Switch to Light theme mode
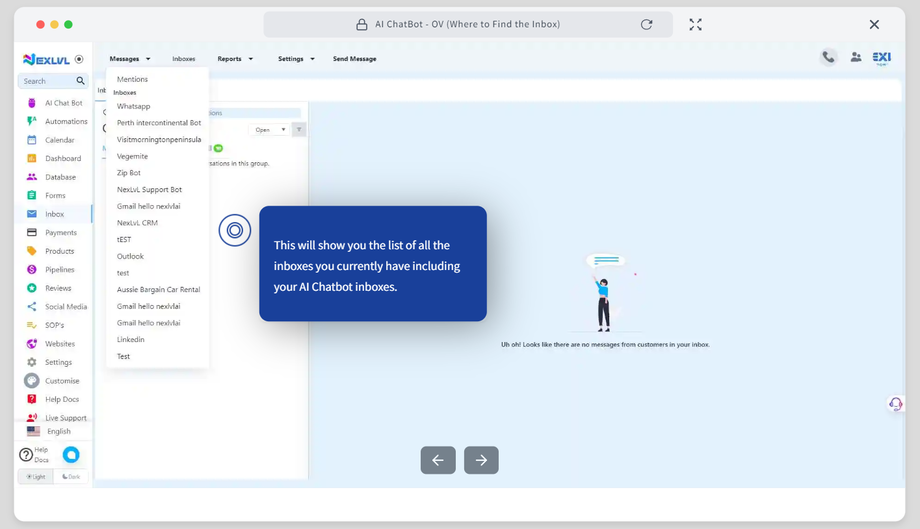The width and height of the screenshot is (920, 529). 36,477
